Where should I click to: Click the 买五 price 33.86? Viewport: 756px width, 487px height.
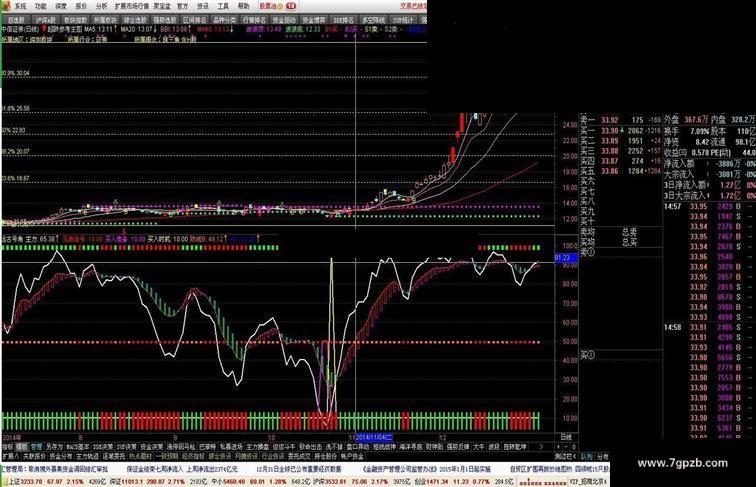coord(609,171)
